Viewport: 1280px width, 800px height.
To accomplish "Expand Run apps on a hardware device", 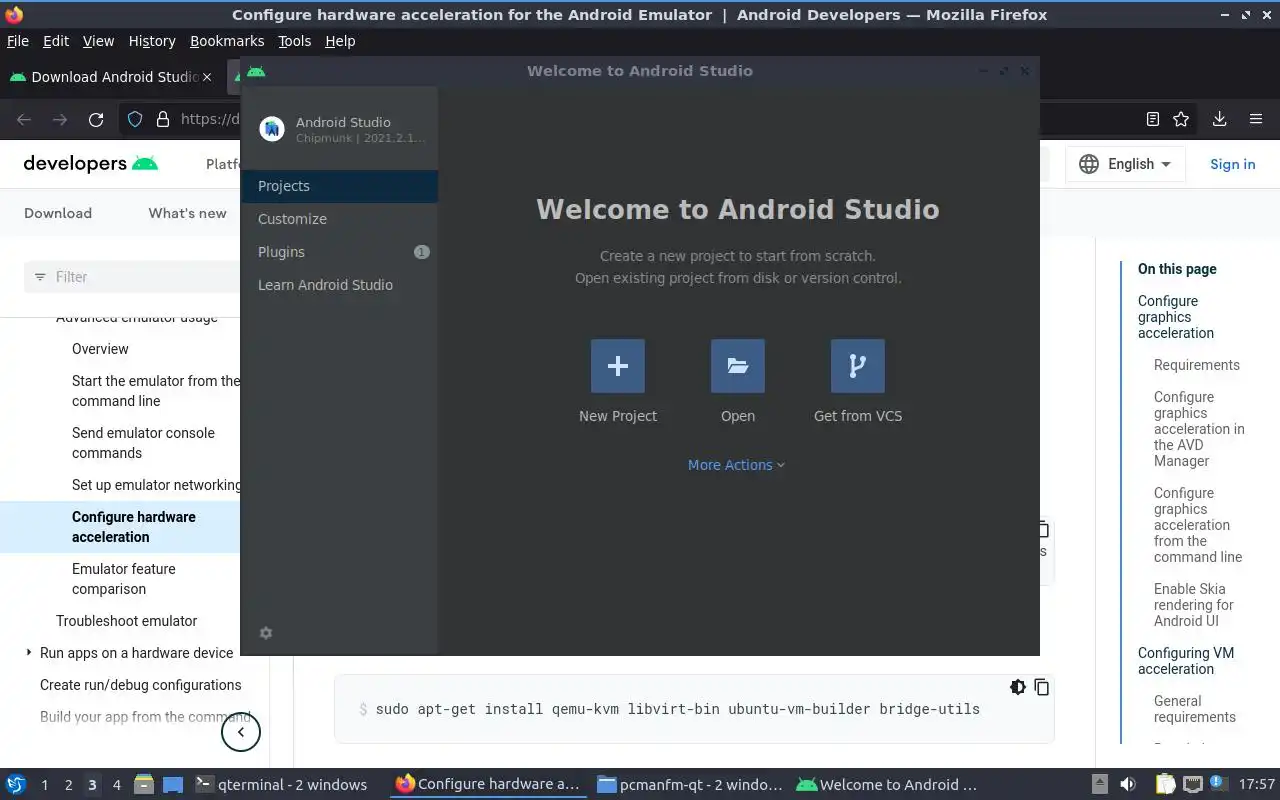I will 29,653.
